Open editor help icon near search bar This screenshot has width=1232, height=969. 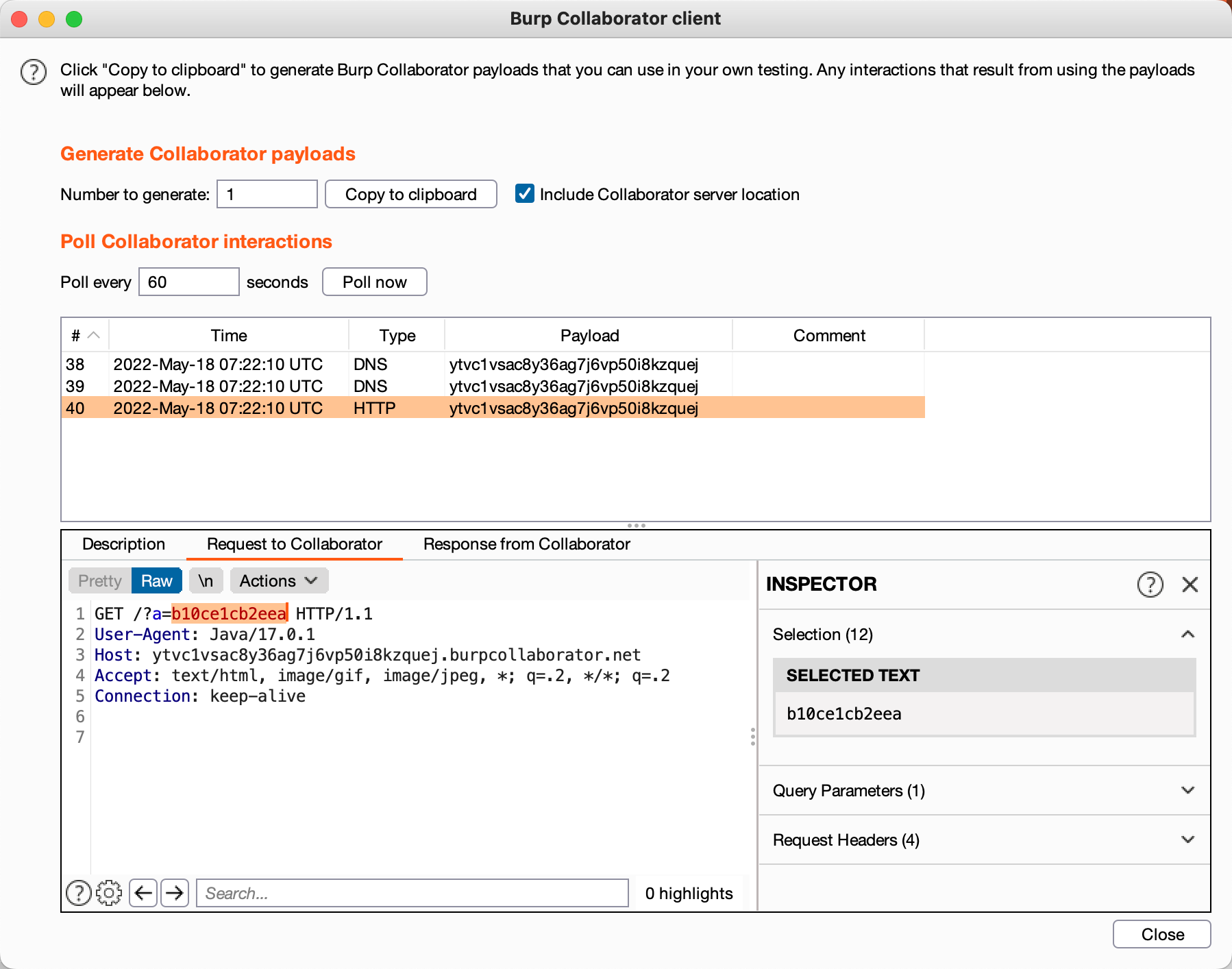tap(79, 893)
